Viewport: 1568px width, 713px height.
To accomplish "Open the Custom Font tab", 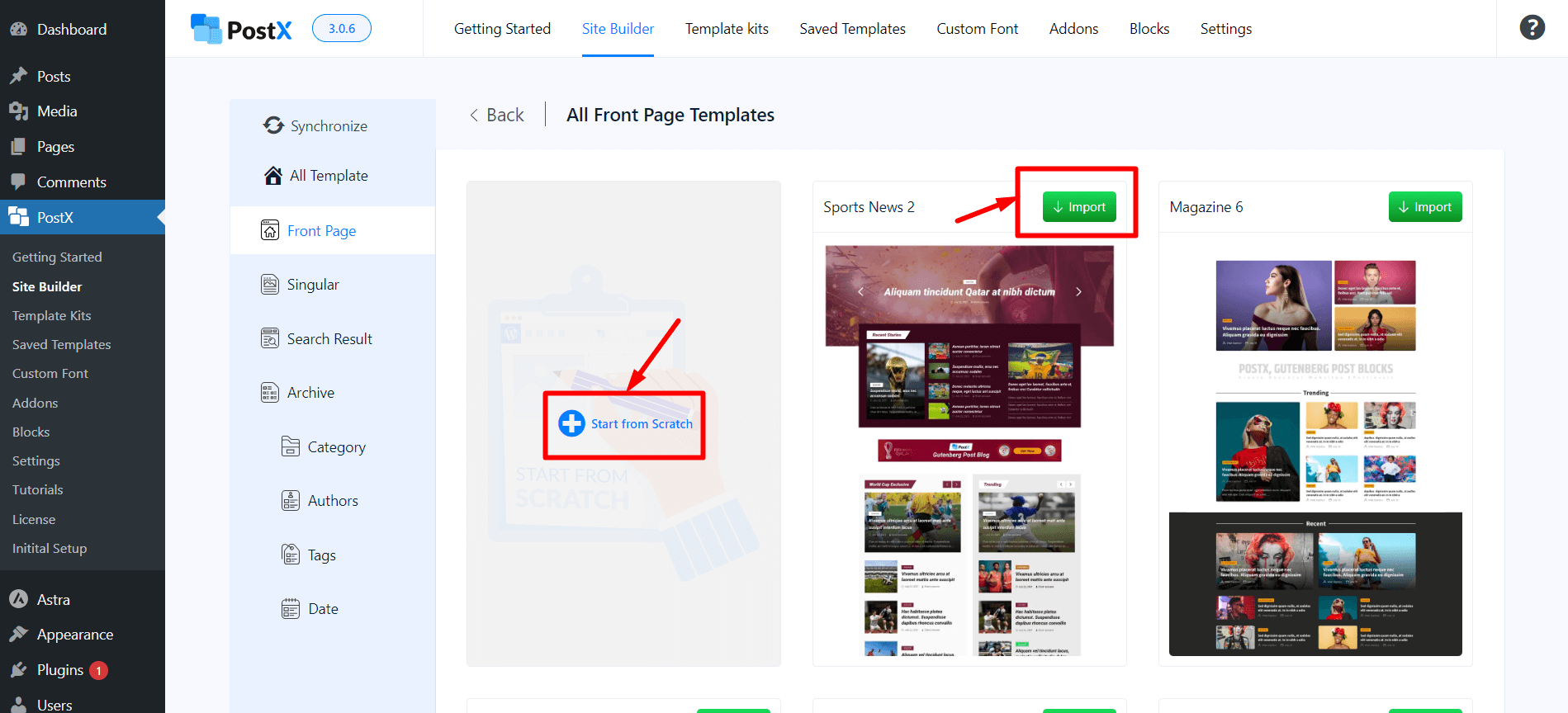I will tap(978, 29).
